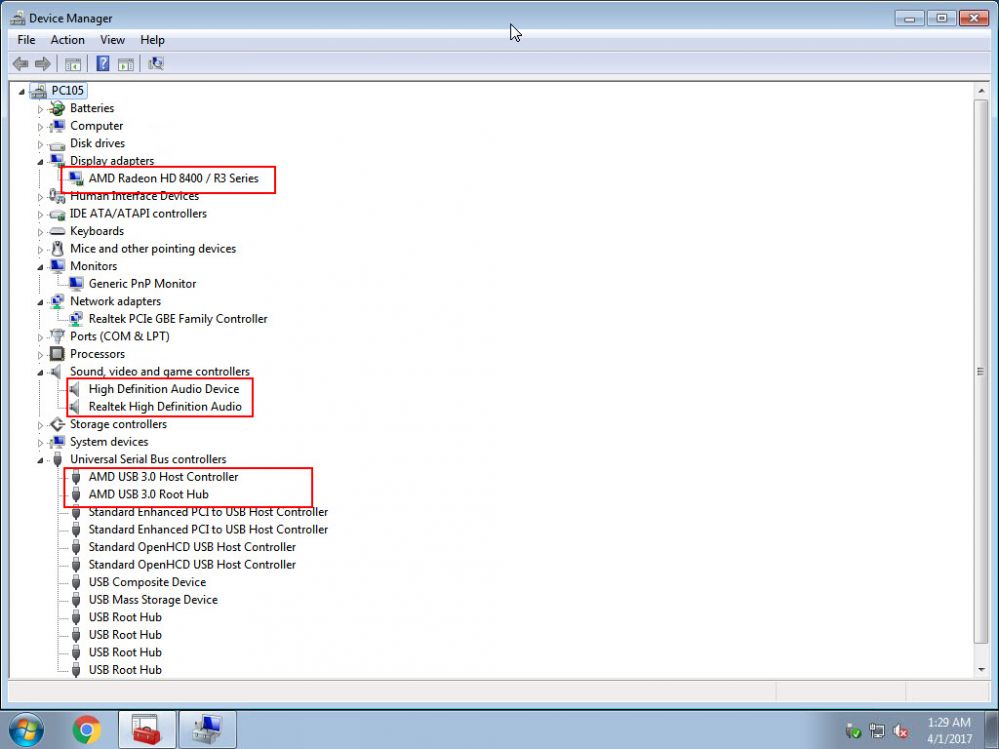Open the File menu
The width and height of the screenshot is (999, 749).
(26, 39)
